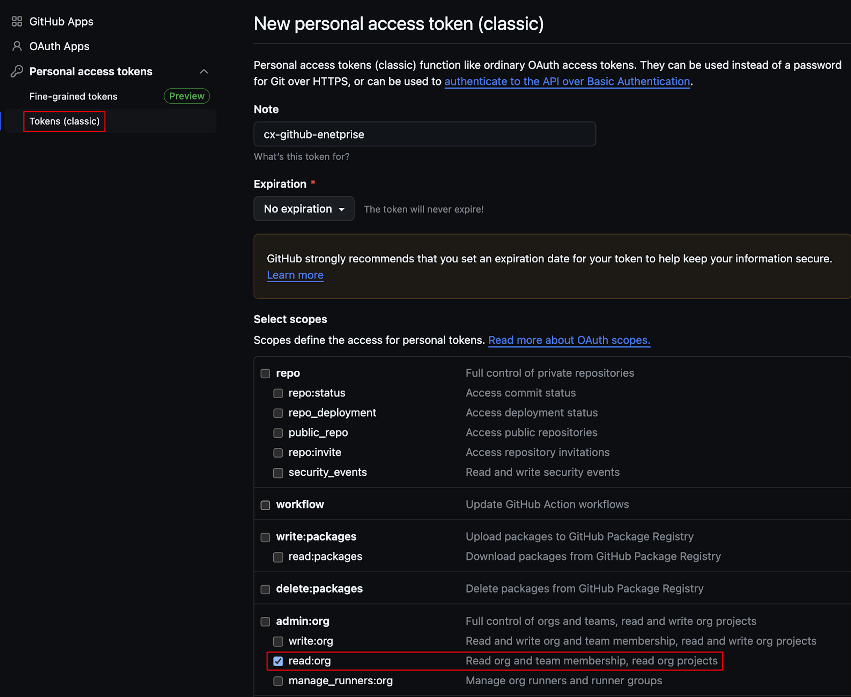Click the GitHub Apps grid icon
The height and width of the screenshot is (697, 851).
[17, 21]
